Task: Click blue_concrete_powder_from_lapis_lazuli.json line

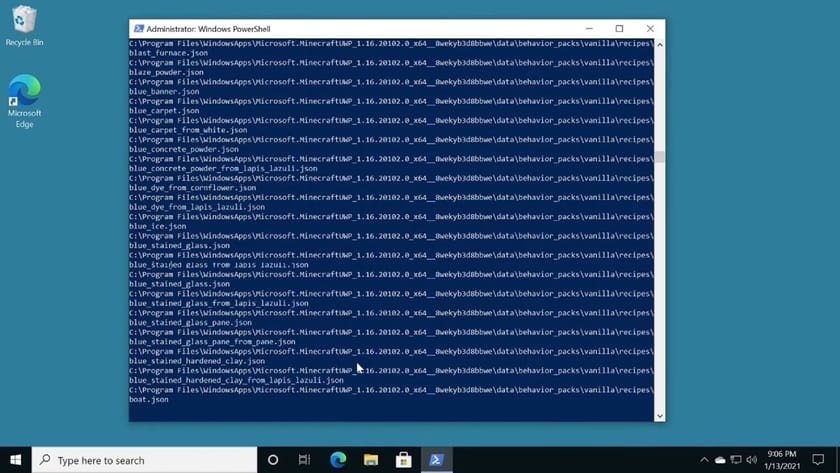Action: click(223, 169)
